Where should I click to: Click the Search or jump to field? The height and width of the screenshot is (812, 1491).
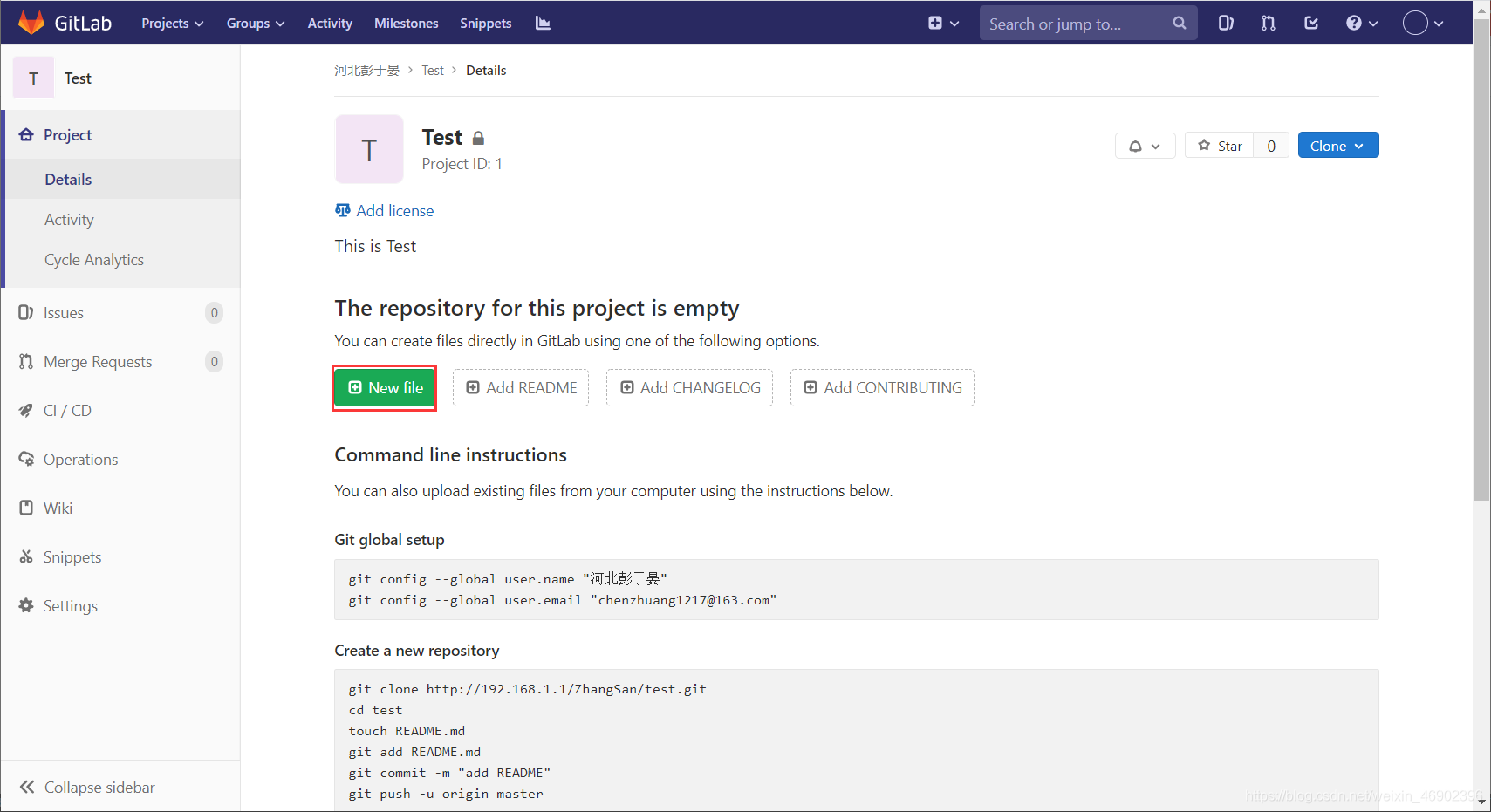pos(1088,24)
